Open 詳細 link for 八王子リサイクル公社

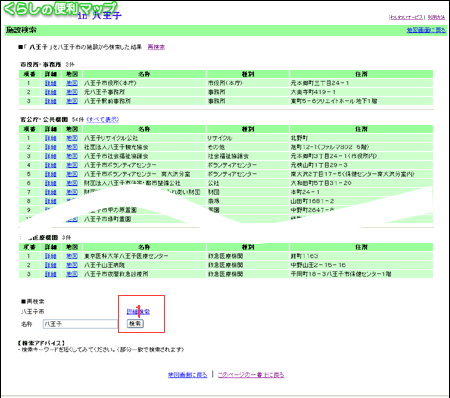tap(51, 138)
